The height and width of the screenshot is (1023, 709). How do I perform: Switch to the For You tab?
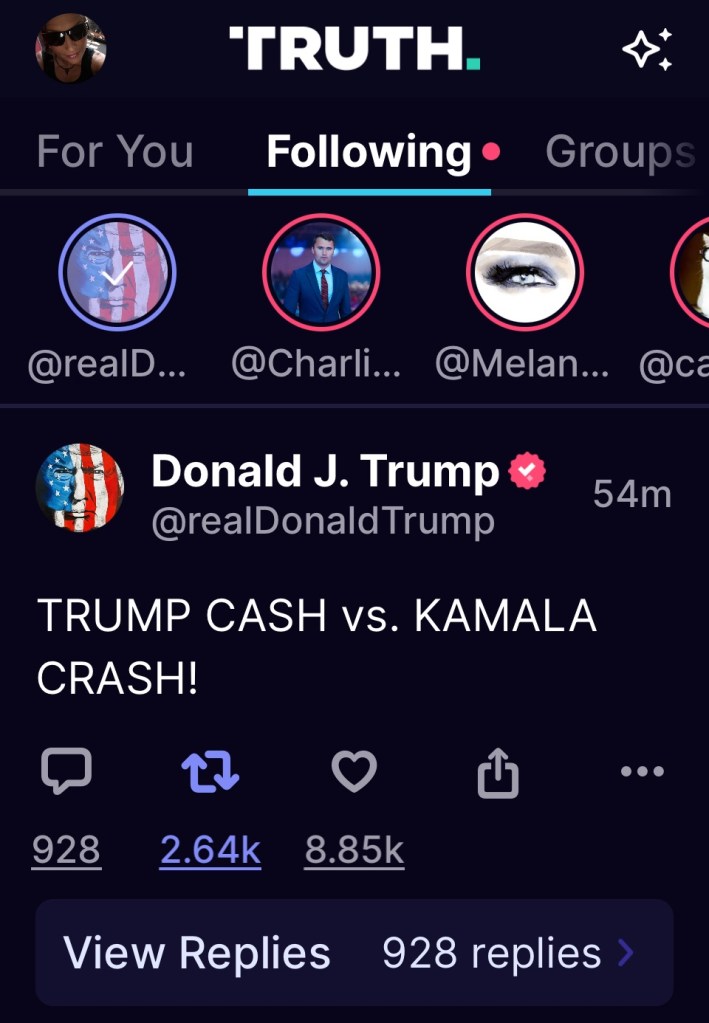[115, 152]
